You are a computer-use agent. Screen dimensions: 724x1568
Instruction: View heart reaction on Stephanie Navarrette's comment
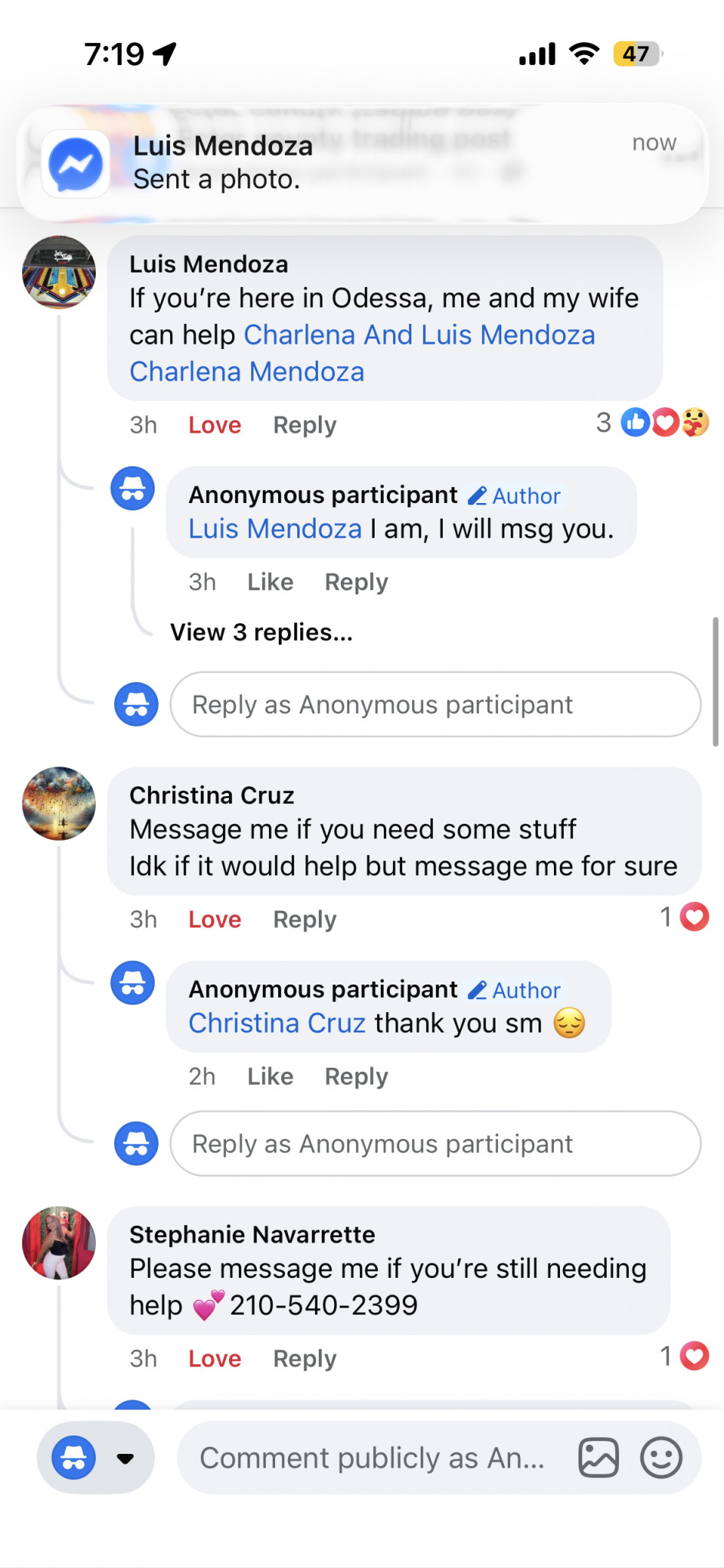[x=694, y=1357]
